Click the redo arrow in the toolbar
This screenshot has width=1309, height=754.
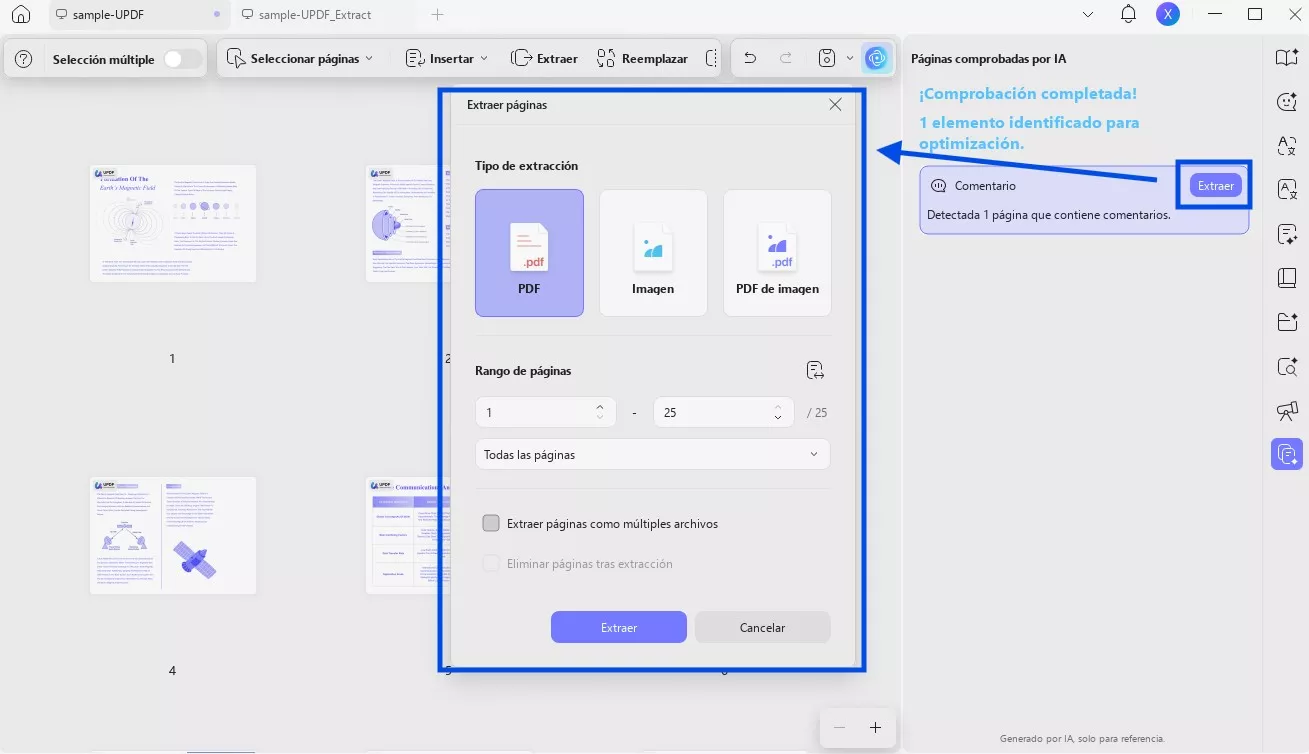coord(786,58)
